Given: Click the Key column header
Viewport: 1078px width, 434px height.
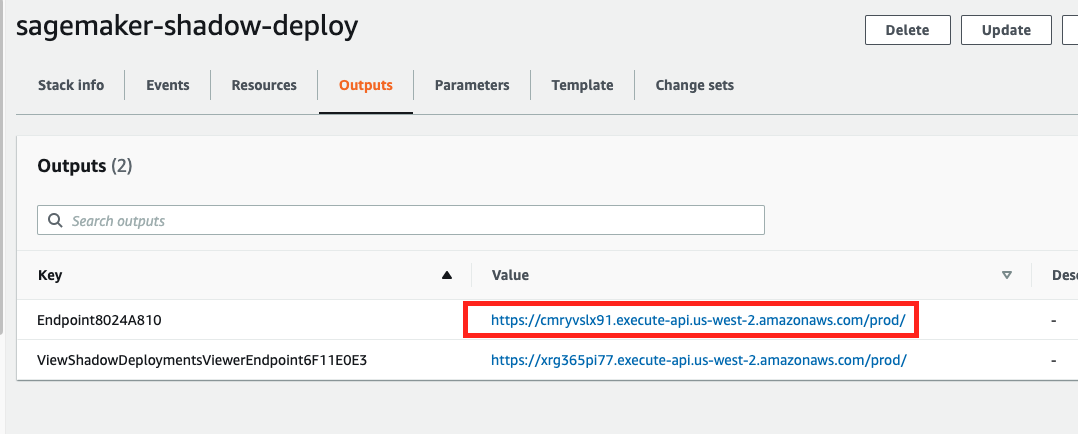Looking at the screenshot, I should tap(50, 275).
